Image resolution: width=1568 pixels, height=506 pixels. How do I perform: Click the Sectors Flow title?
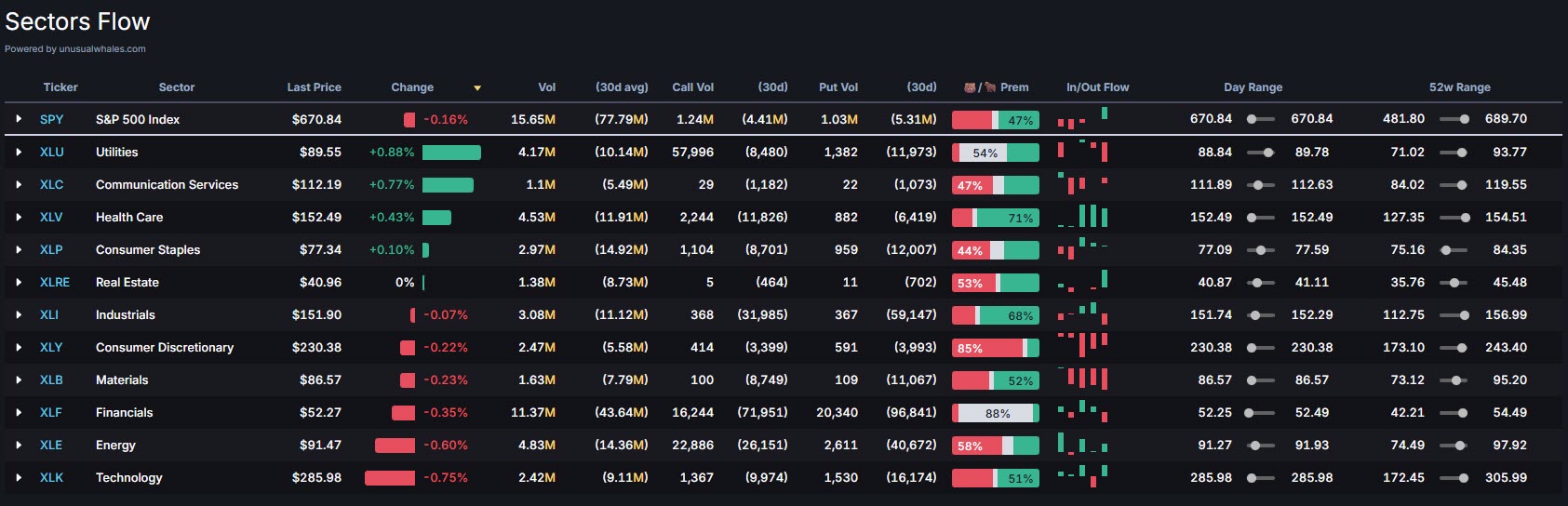(x=77, y=21)
